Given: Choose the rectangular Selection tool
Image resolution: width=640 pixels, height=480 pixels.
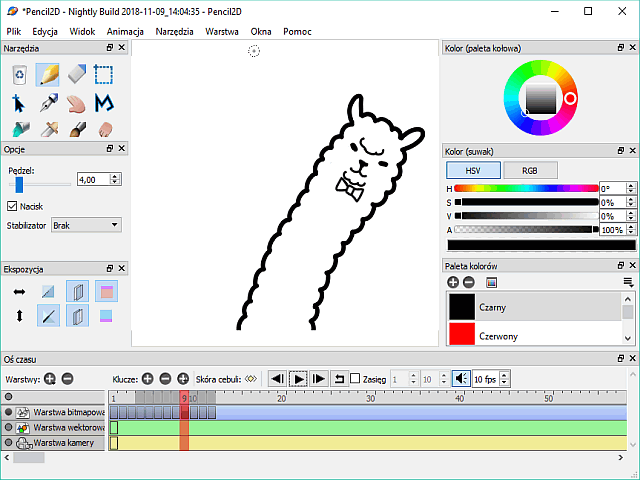Looking at the screenshot, I should [x=104, y=75].
